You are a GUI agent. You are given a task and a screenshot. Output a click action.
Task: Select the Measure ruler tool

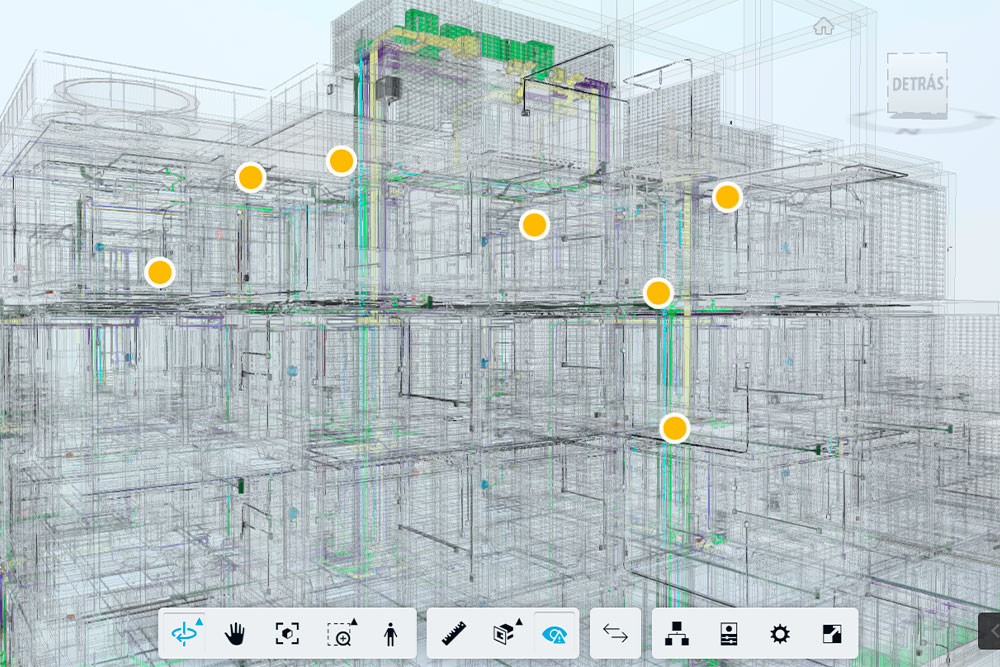pyautogui.click(x=456, y=634)
